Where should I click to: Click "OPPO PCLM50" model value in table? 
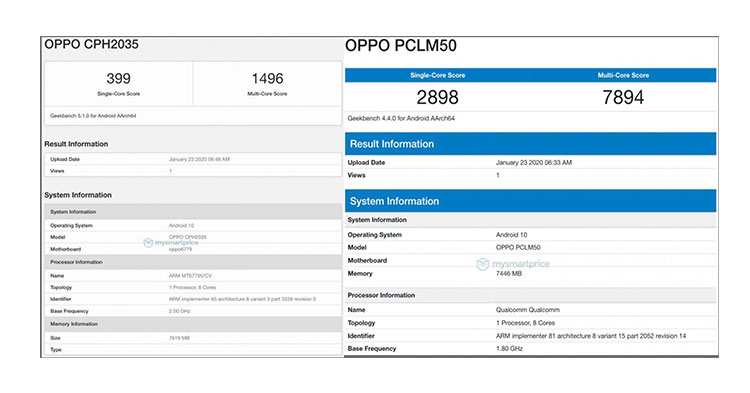[x=518, y=248]
